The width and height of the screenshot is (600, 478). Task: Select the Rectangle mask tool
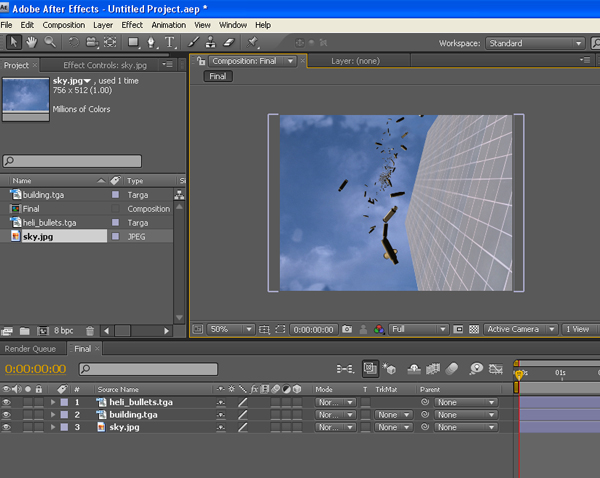coord(133,42)
